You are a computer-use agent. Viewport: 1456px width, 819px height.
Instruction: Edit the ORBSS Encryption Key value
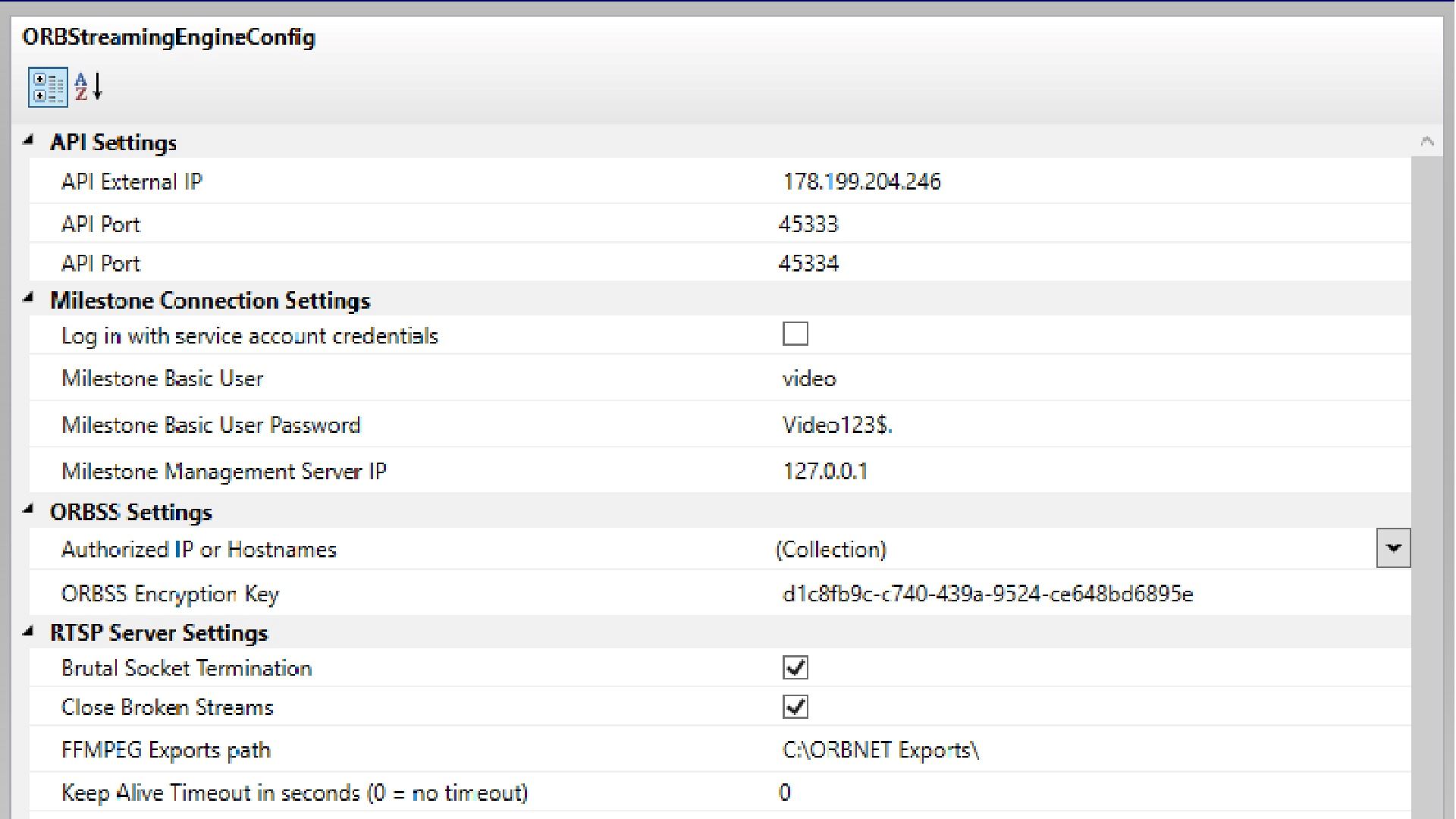[x=987, y=594]
